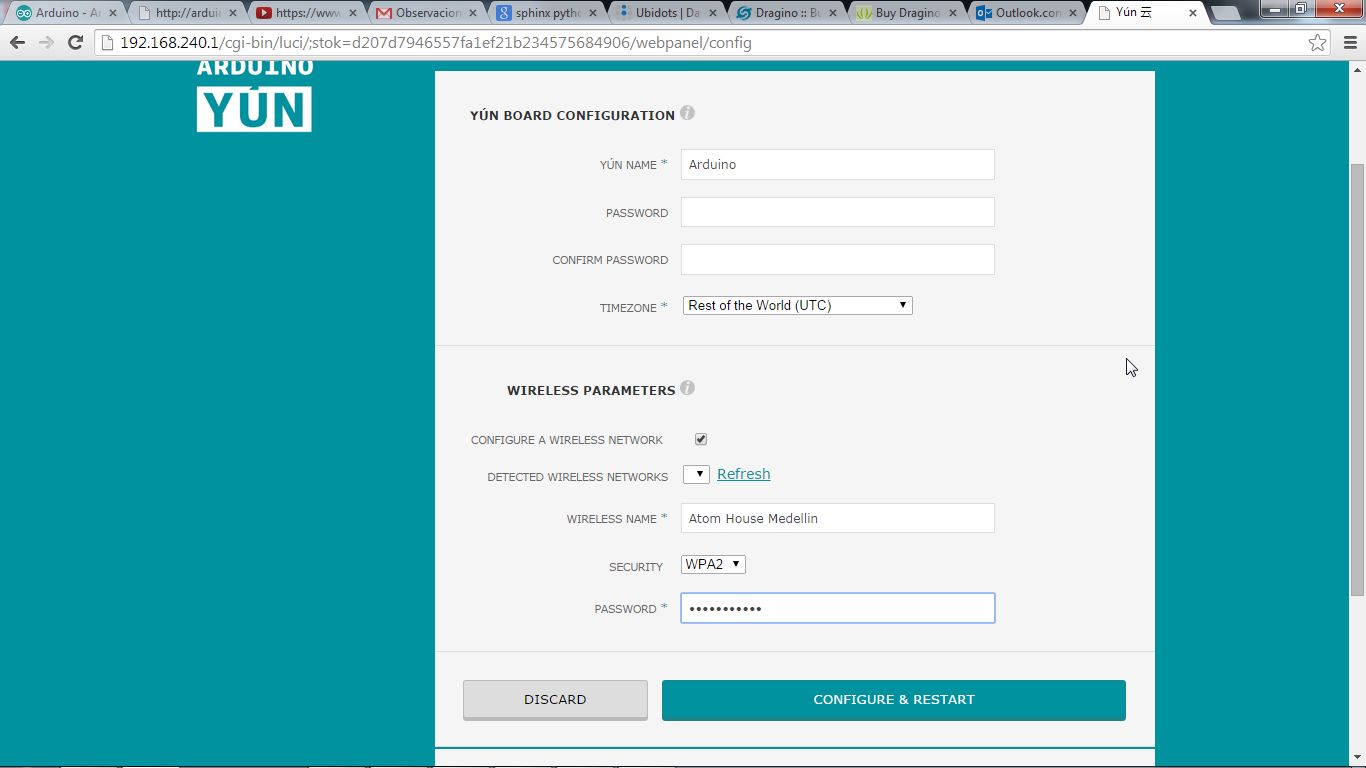Switch to the Ubidots tab
This screenshot has width=1366, height=768.
pyautogui.click(x=665, y=13)
